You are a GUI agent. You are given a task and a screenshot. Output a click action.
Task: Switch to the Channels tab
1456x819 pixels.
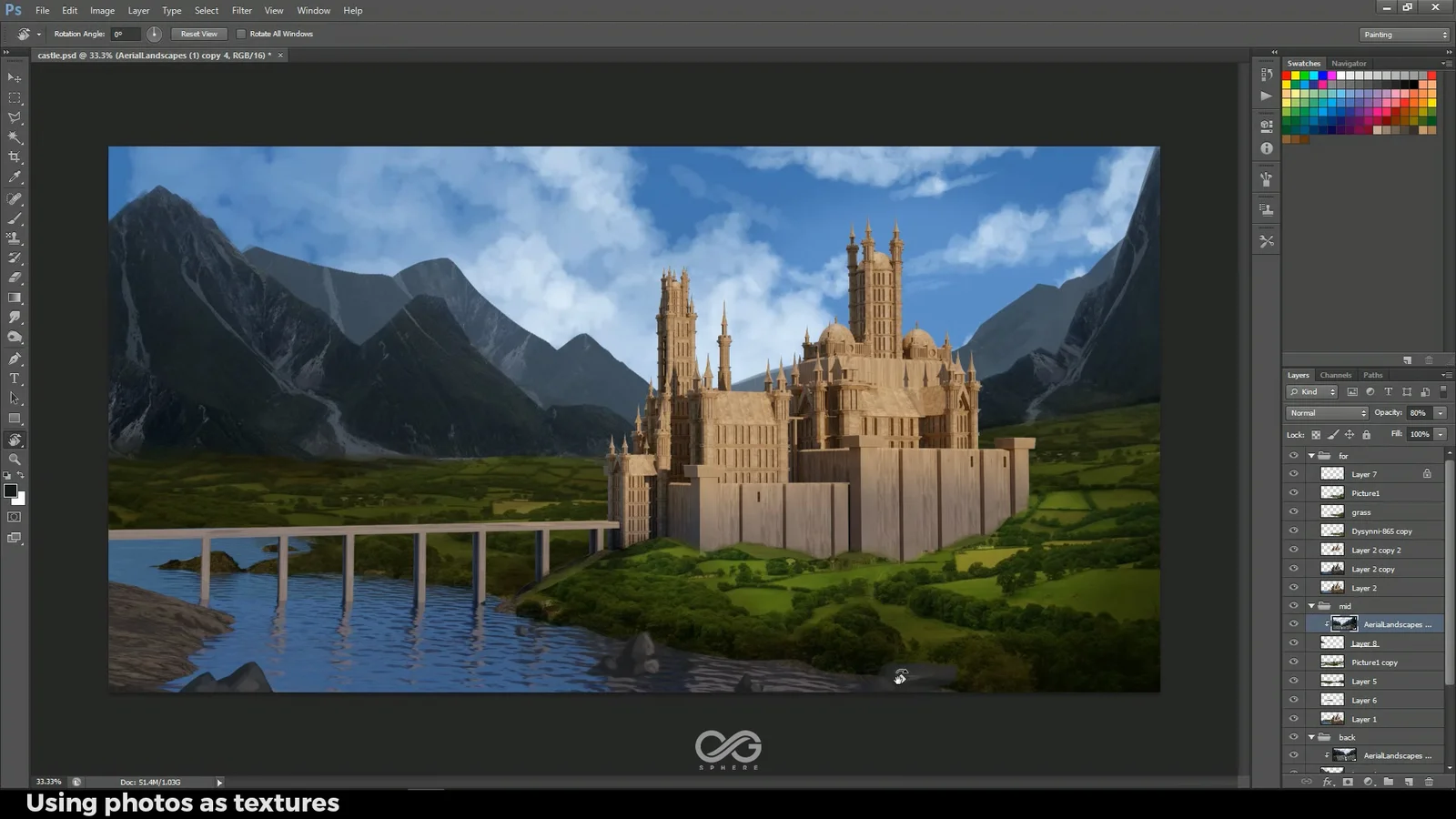(1335, 374)
